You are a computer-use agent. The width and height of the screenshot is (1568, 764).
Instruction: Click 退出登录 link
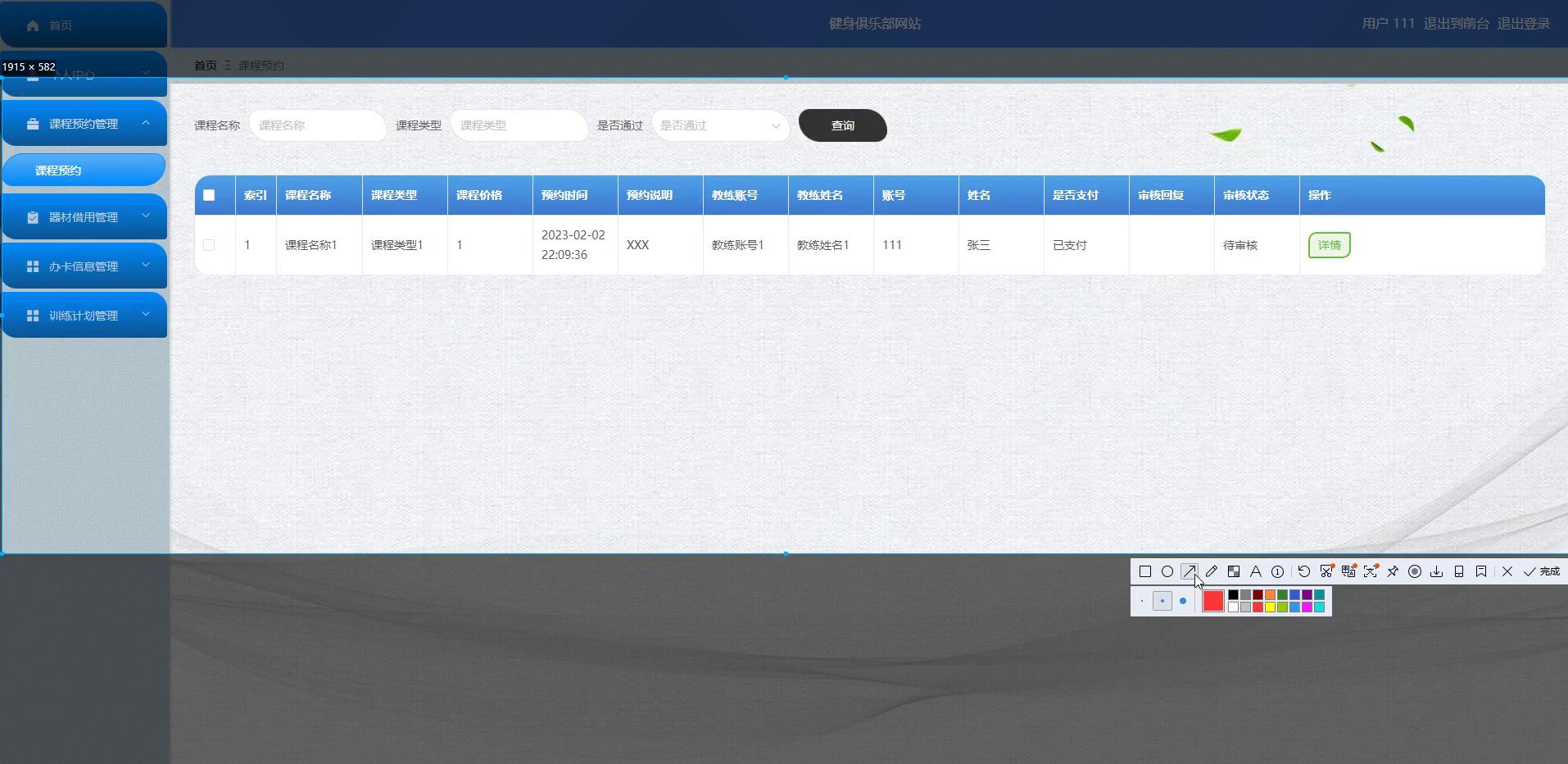tap(1524, 24)
